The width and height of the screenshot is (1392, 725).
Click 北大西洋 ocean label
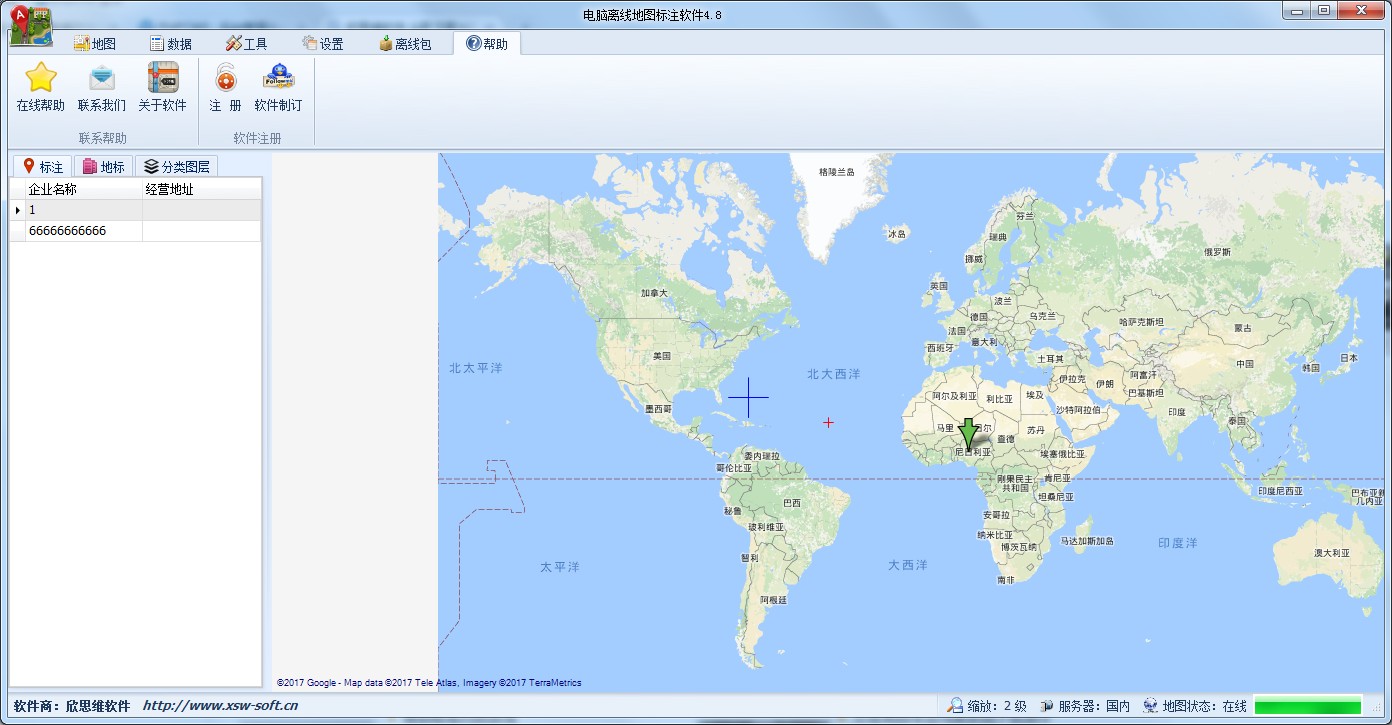pos(834,374)
